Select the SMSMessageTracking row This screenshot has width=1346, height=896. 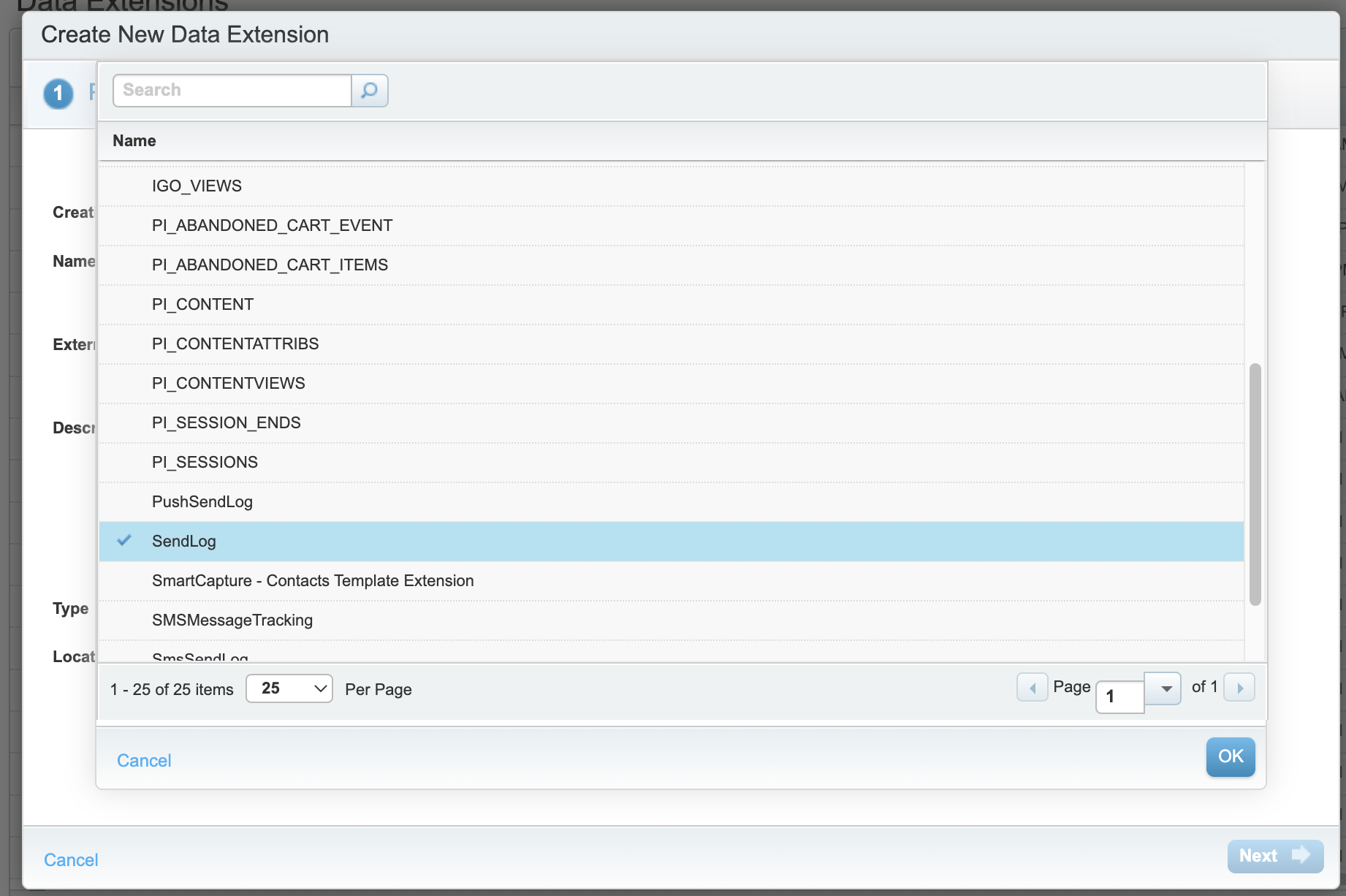(x=671, y=620)
